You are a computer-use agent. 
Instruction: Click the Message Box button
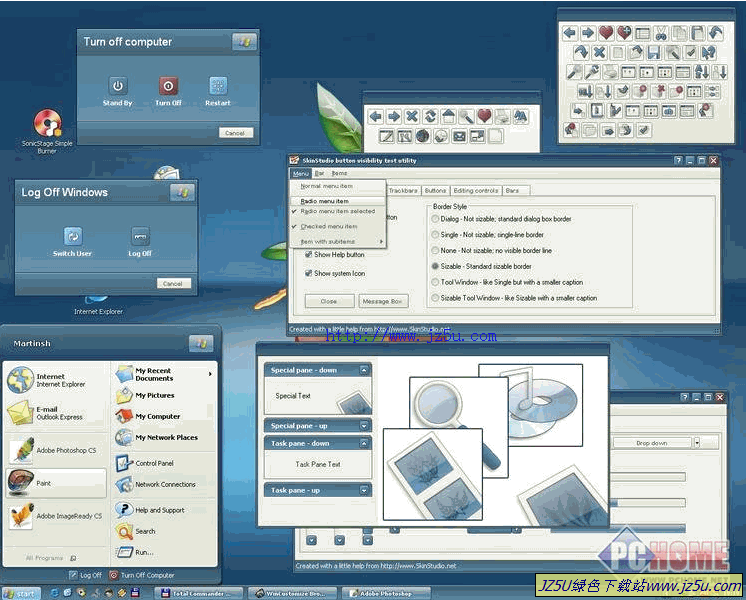pyautogui.click(x=383, y=301)
